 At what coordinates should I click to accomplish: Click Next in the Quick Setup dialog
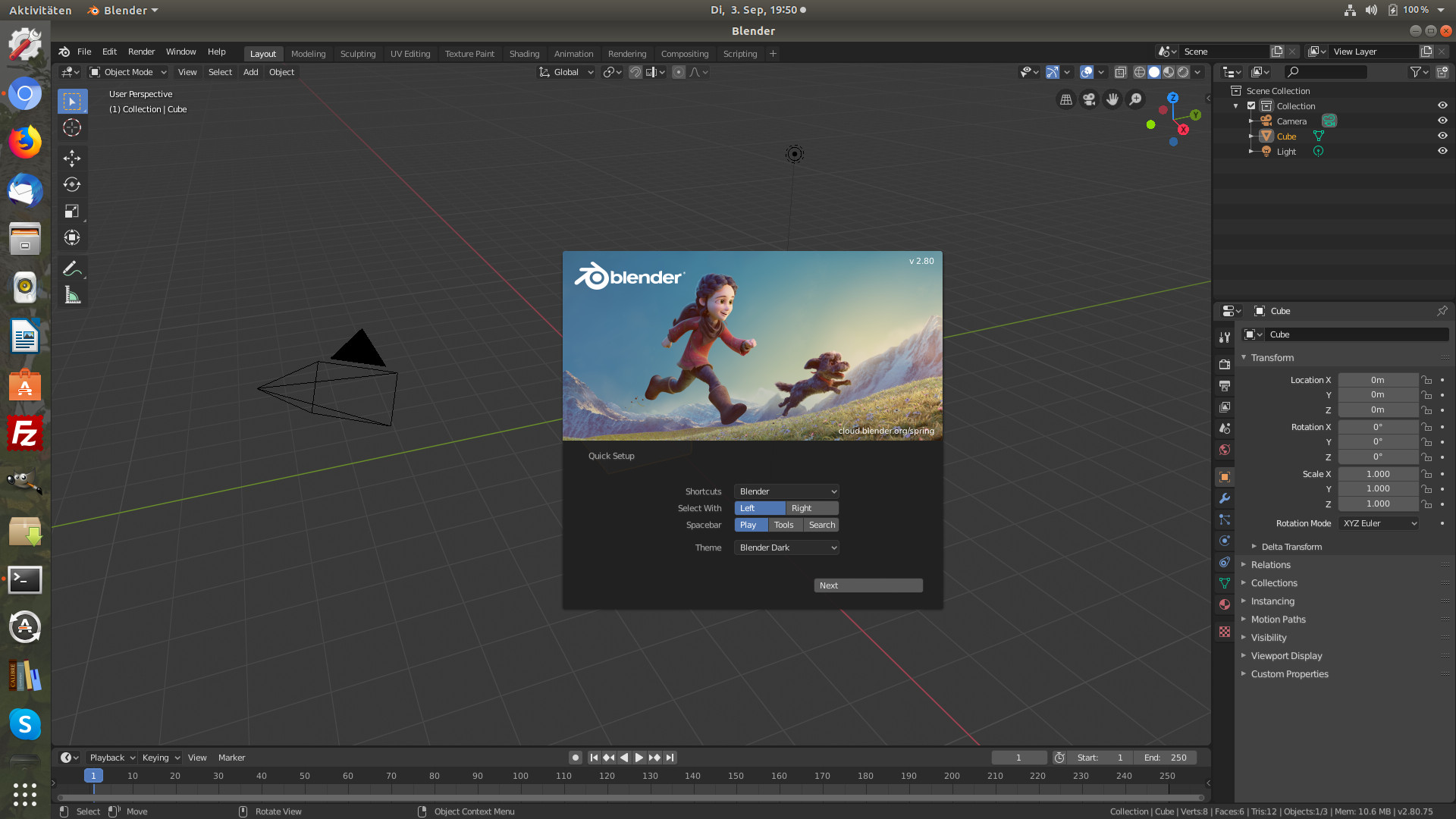[868, 585]
